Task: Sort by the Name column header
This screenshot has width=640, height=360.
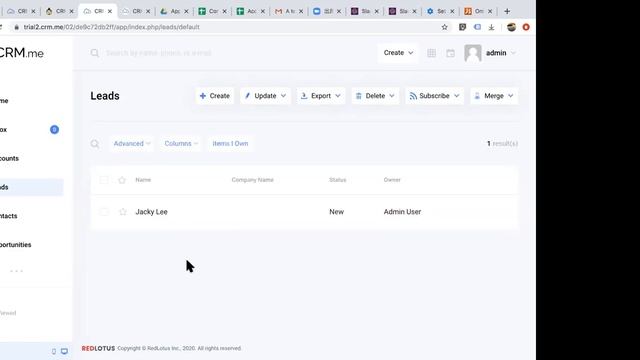Action: coord(143,180)
